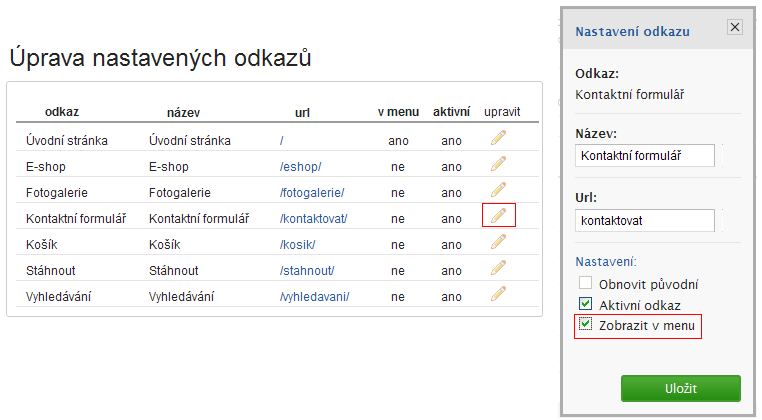
Task: Open the /eshop/ url link
Action: tap(301, 167)
